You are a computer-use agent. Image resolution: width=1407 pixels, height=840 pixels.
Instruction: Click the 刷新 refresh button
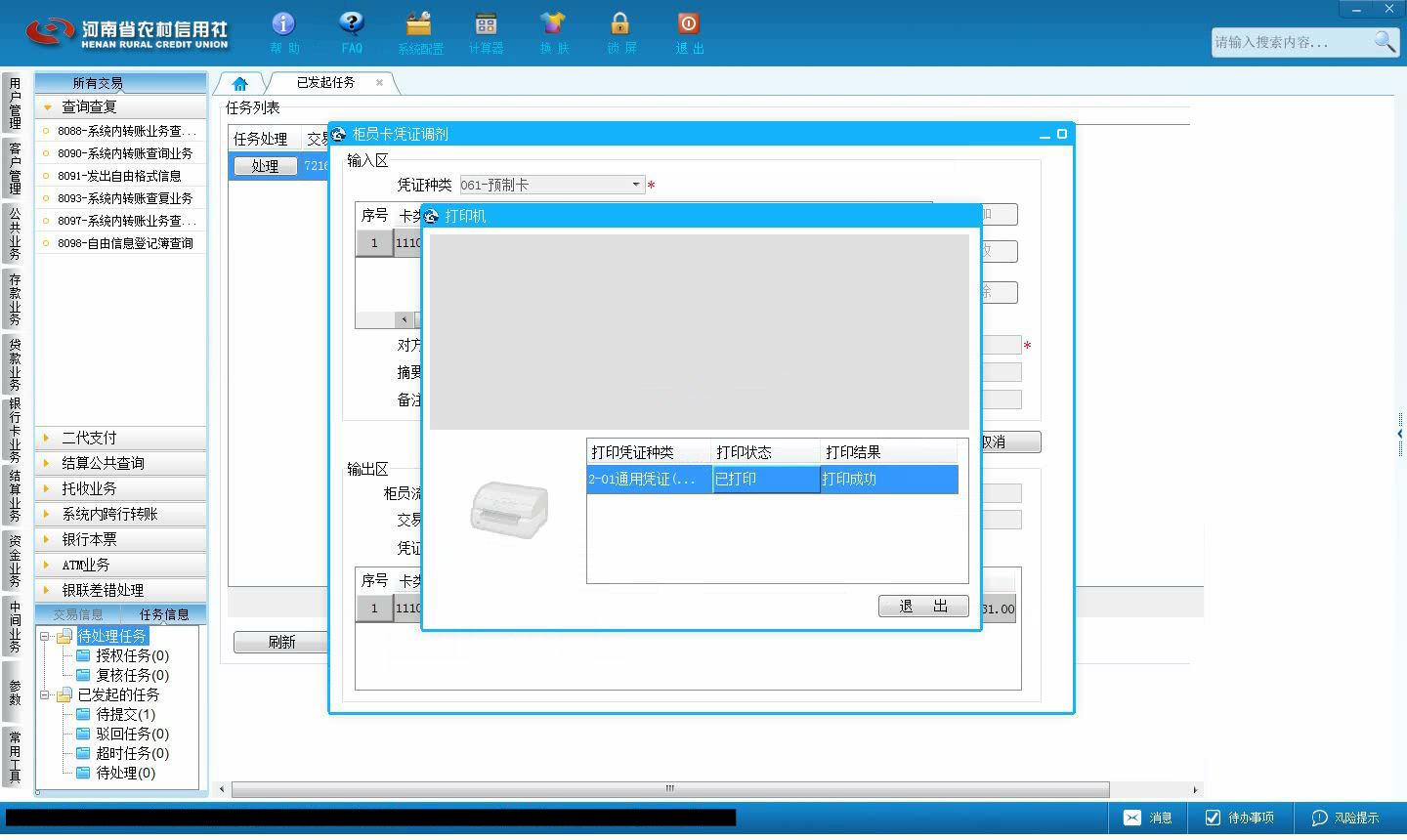(281, 642)
